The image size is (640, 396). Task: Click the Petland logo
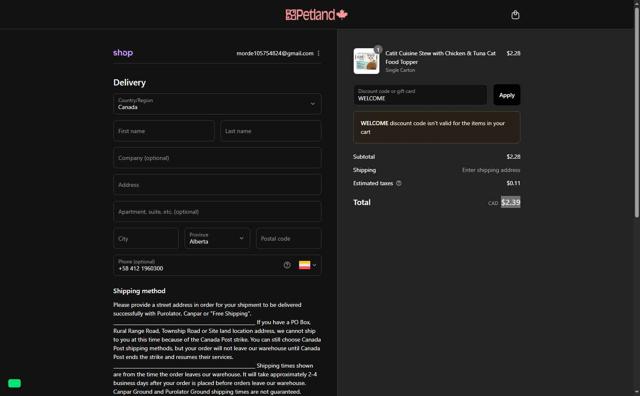click(316, 15)
